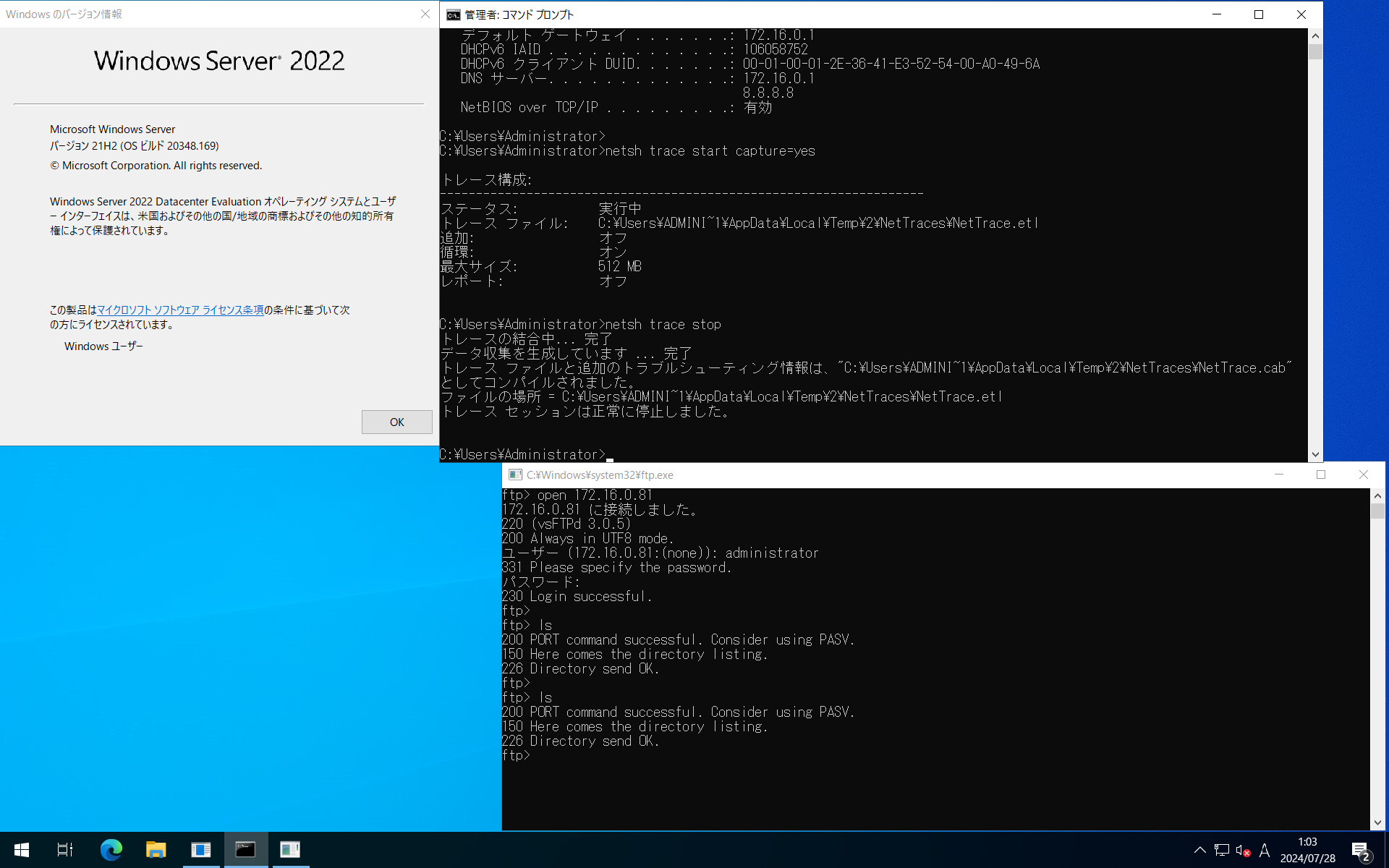Expand the hidden system tray icons chevron
This screenshot has width=1389, height=868.
1199,850
